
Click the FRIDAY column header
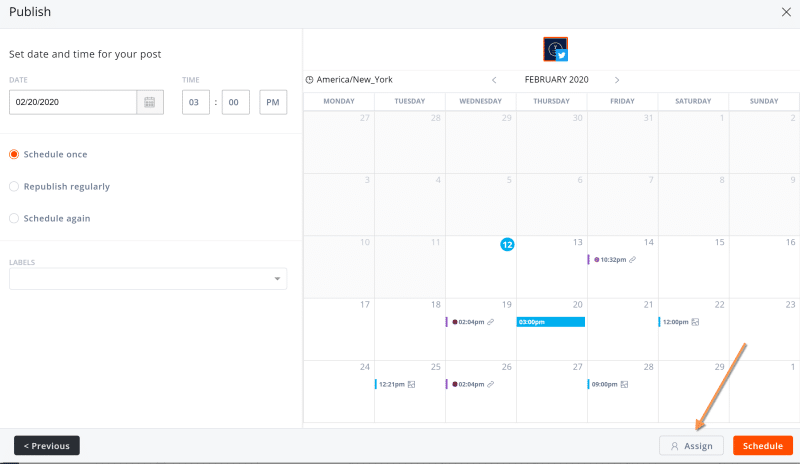[622, 101]
